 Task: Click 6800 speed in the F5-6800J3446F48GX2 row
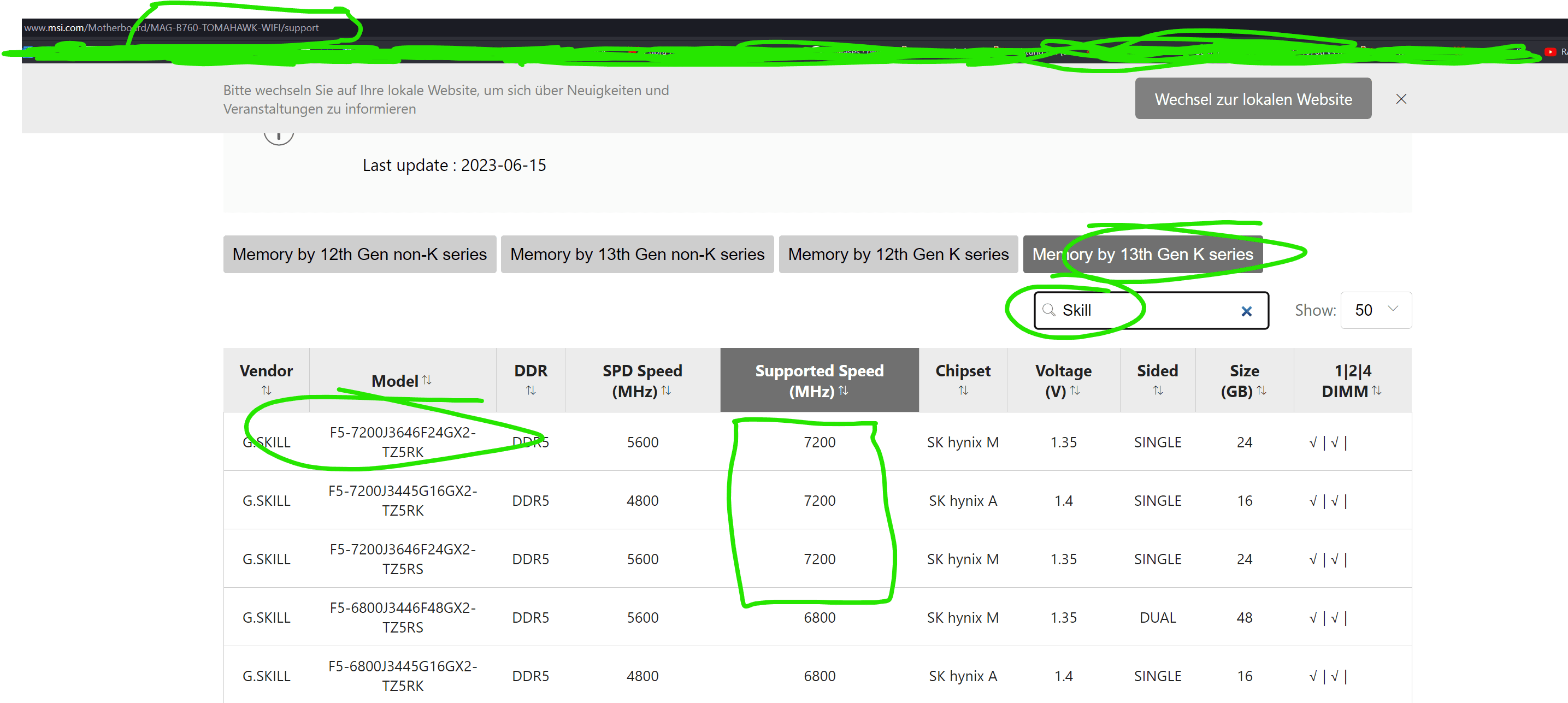(x=820, y=617)
